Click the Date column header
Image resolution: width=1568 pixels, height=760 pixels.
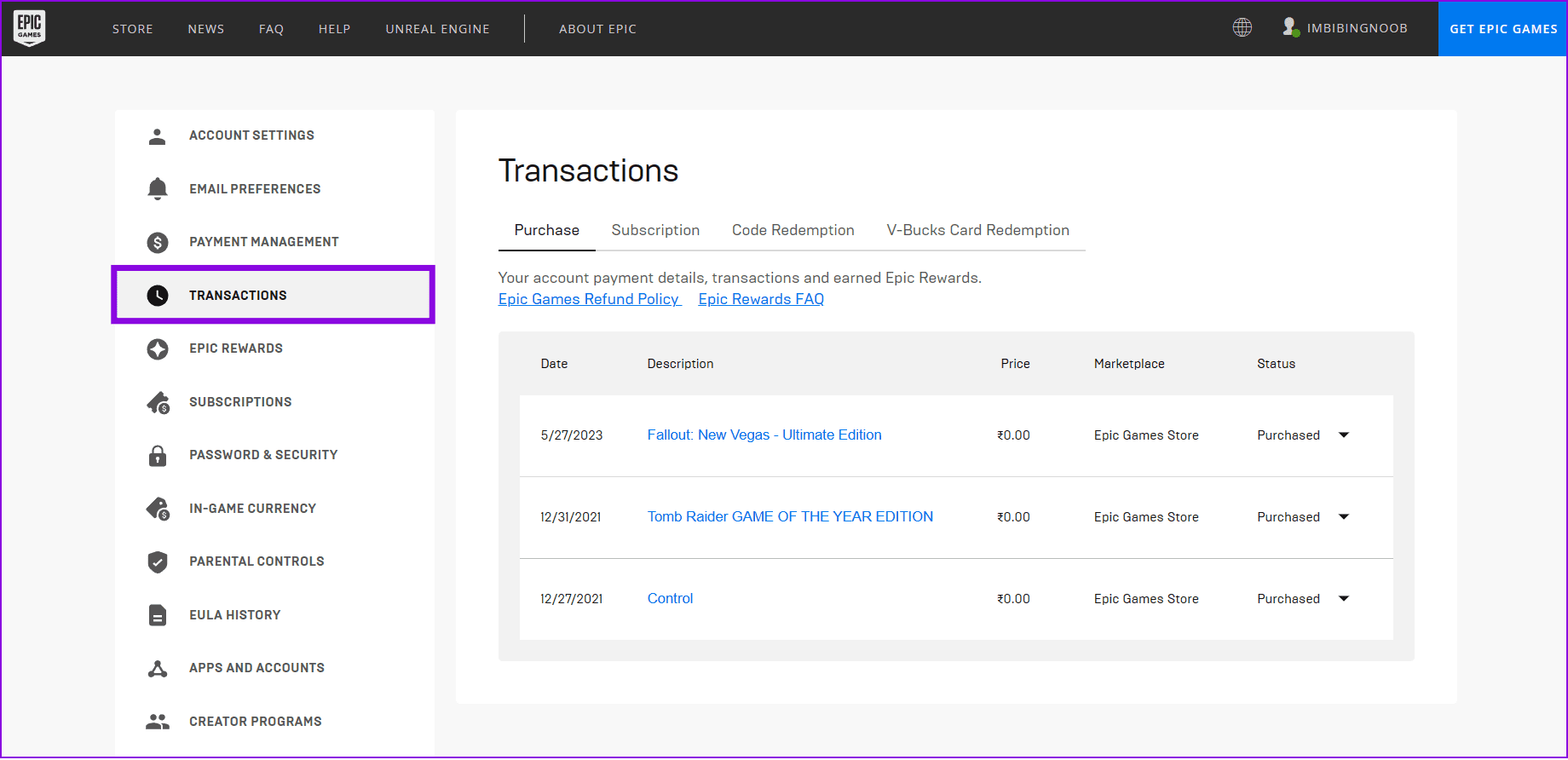click(554, 364)
